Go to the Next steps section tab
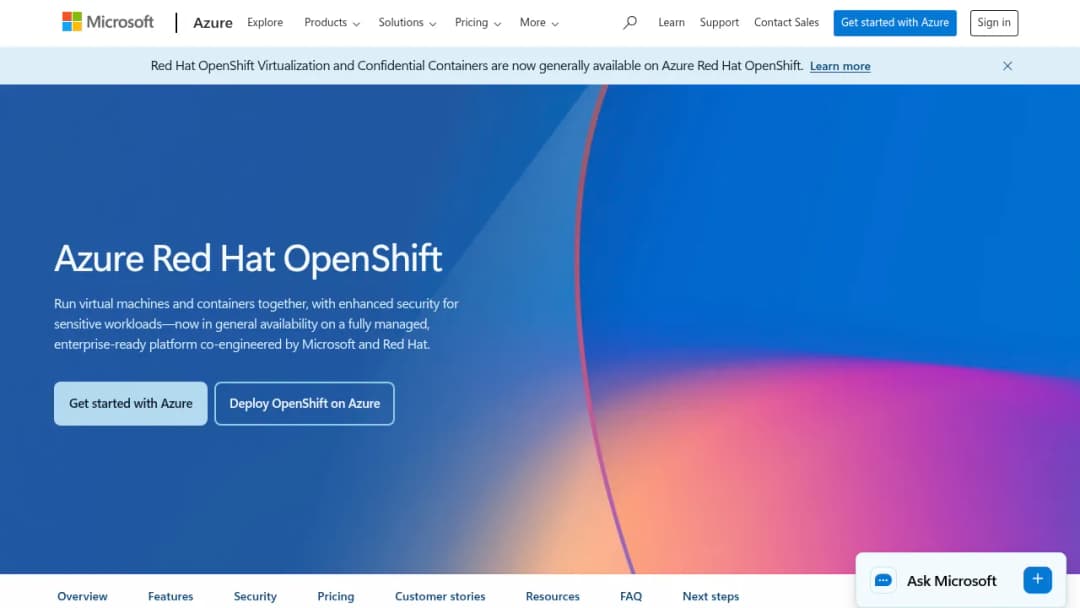 click(x=710, y=596)
